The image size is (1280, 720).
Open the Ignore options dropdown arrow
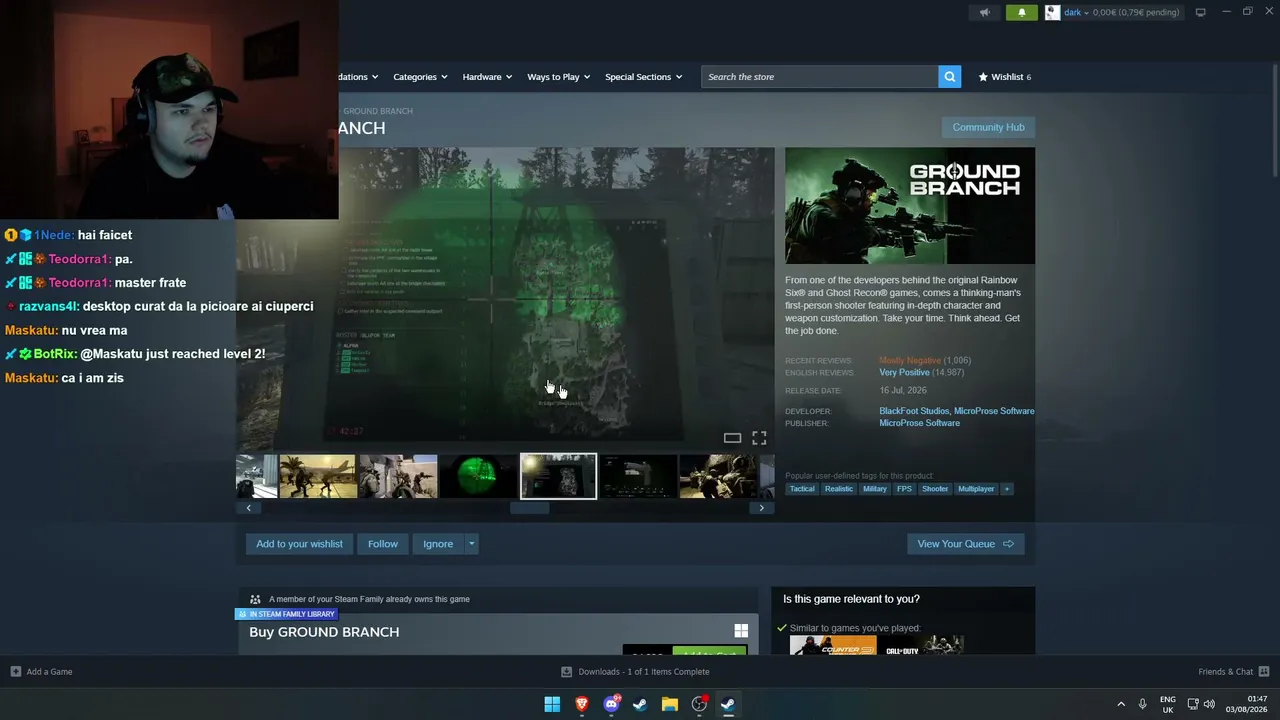tap(472, 544)
